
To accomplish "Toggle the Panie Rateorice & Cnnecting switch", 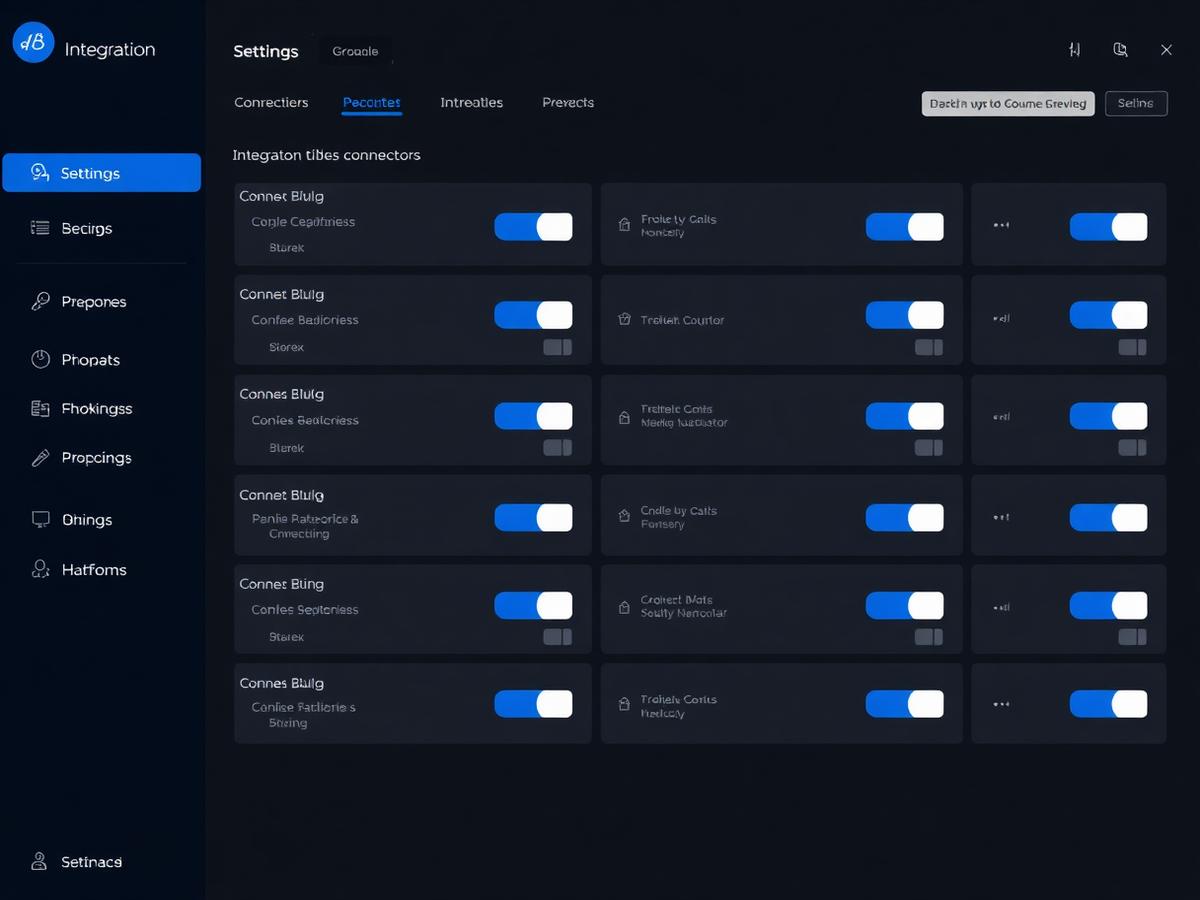I will coord(533,517).
